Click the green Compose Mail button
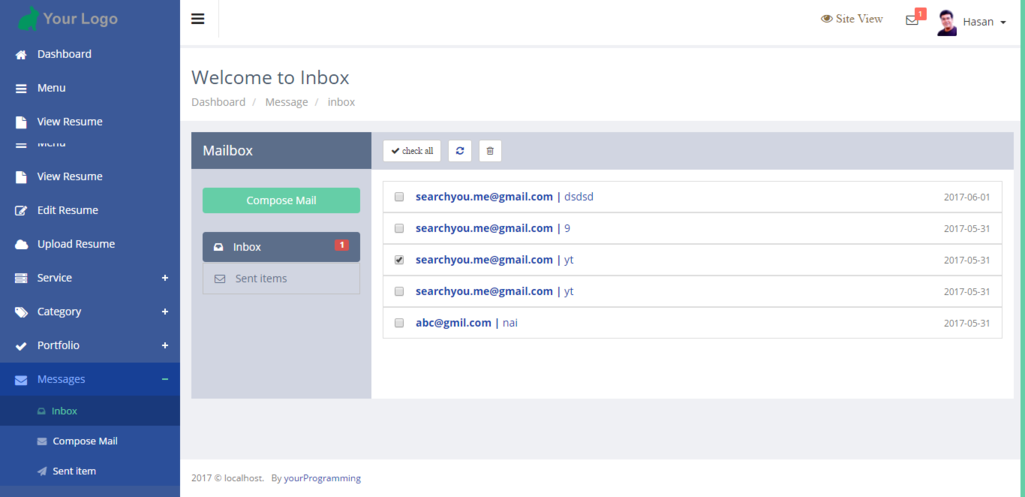Screen dimensions: 1025x497 click(281, 200)
